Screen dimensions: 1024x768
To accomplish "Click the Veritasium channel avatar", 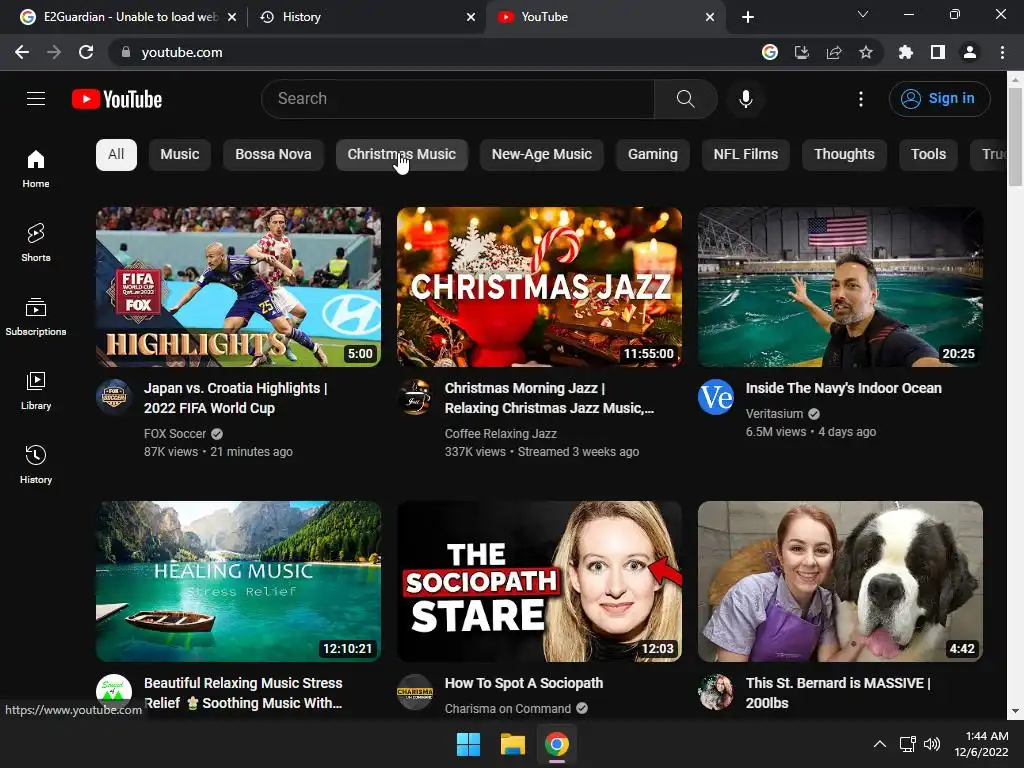I will tap(716, 396).
